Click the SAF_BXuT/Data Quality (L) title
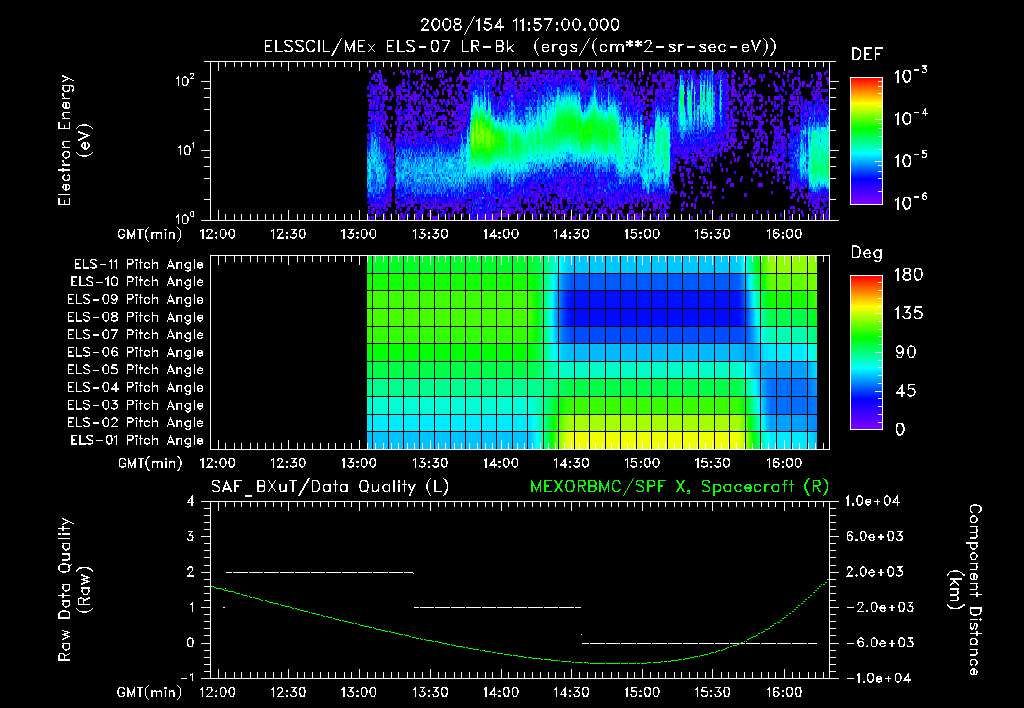This screenshot has height=708, width=1024. (330, 487)
